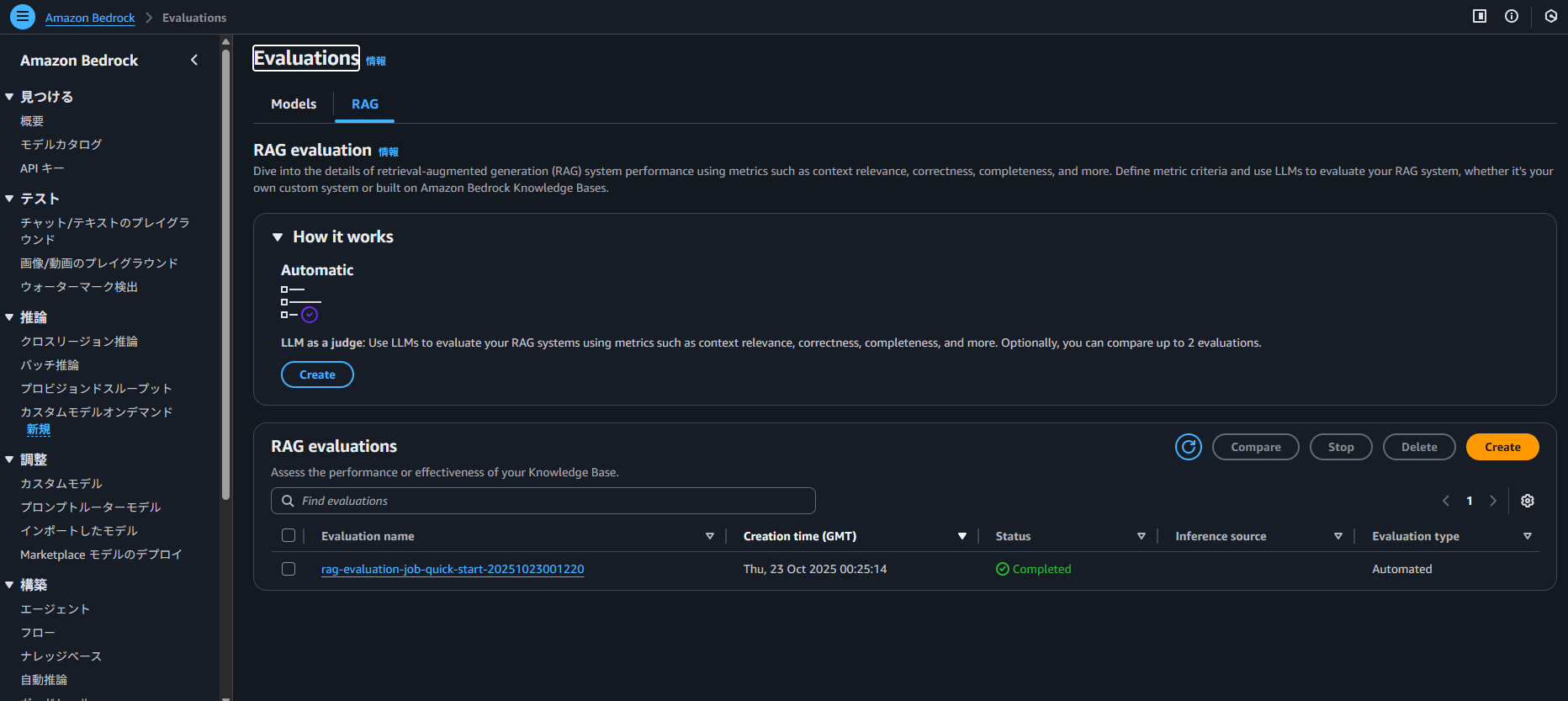This screenshot has width=1568, height=701.
Task: Collapse the 推論 sidebar section
Action: coord(9,317)
